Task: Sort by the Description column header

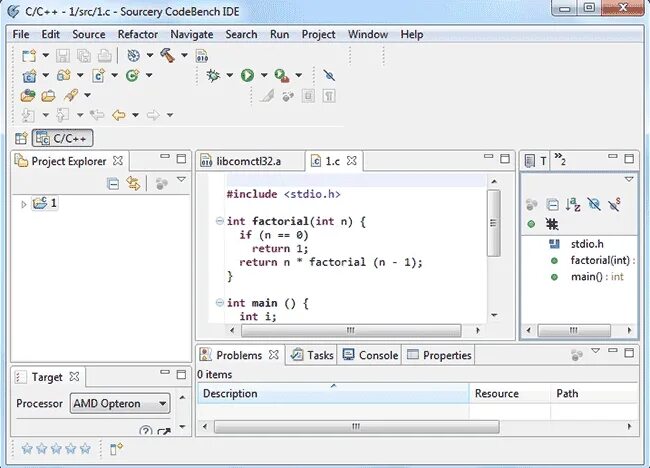Action: coord(333,393)
